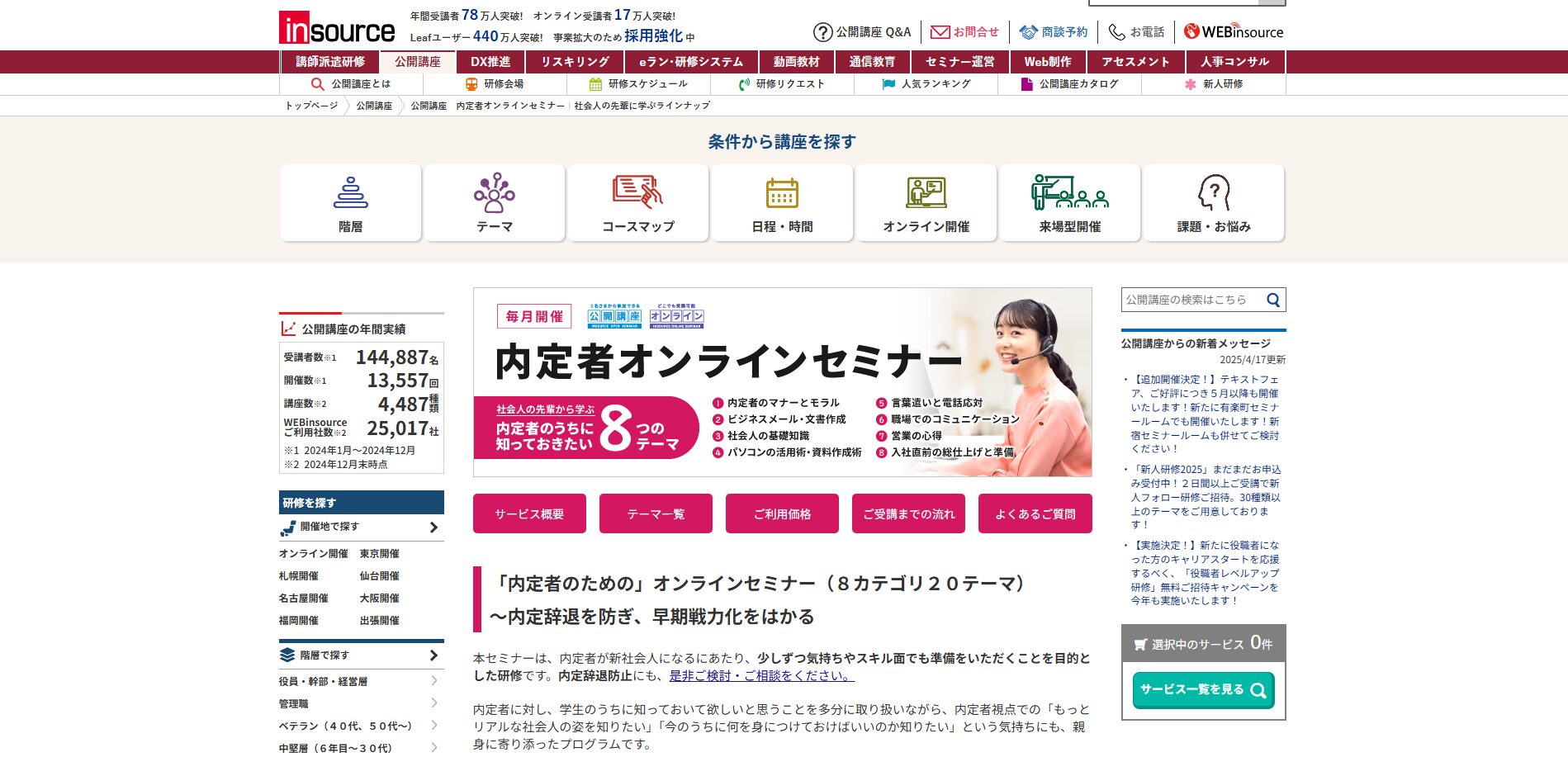
Task: Expand the 役員・幹部・経営層 chevron
Action: click(x=434, y=681)
